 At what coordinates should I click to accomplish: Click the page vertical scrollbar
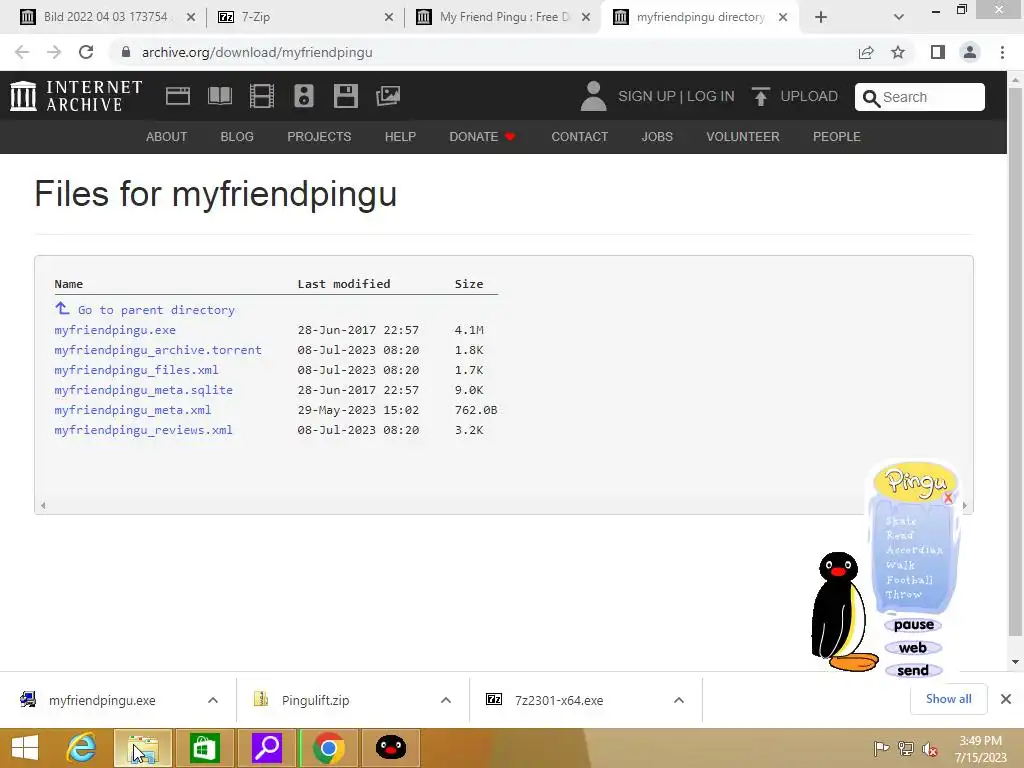tap(1015, 361)
